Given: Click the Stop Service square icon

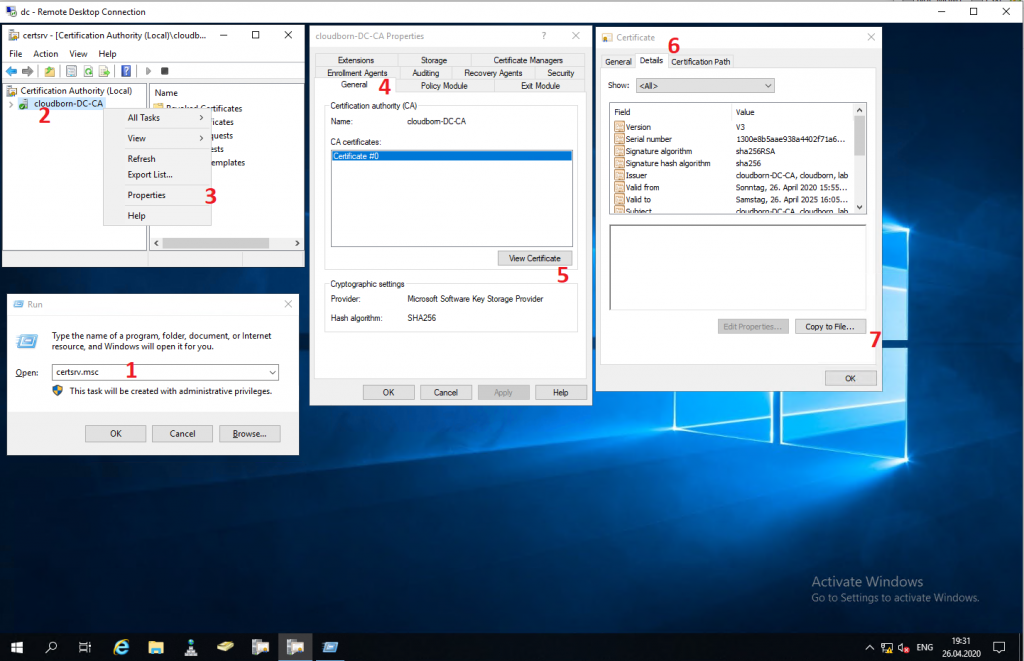Looking at the screenshot, I should (165, 71).
